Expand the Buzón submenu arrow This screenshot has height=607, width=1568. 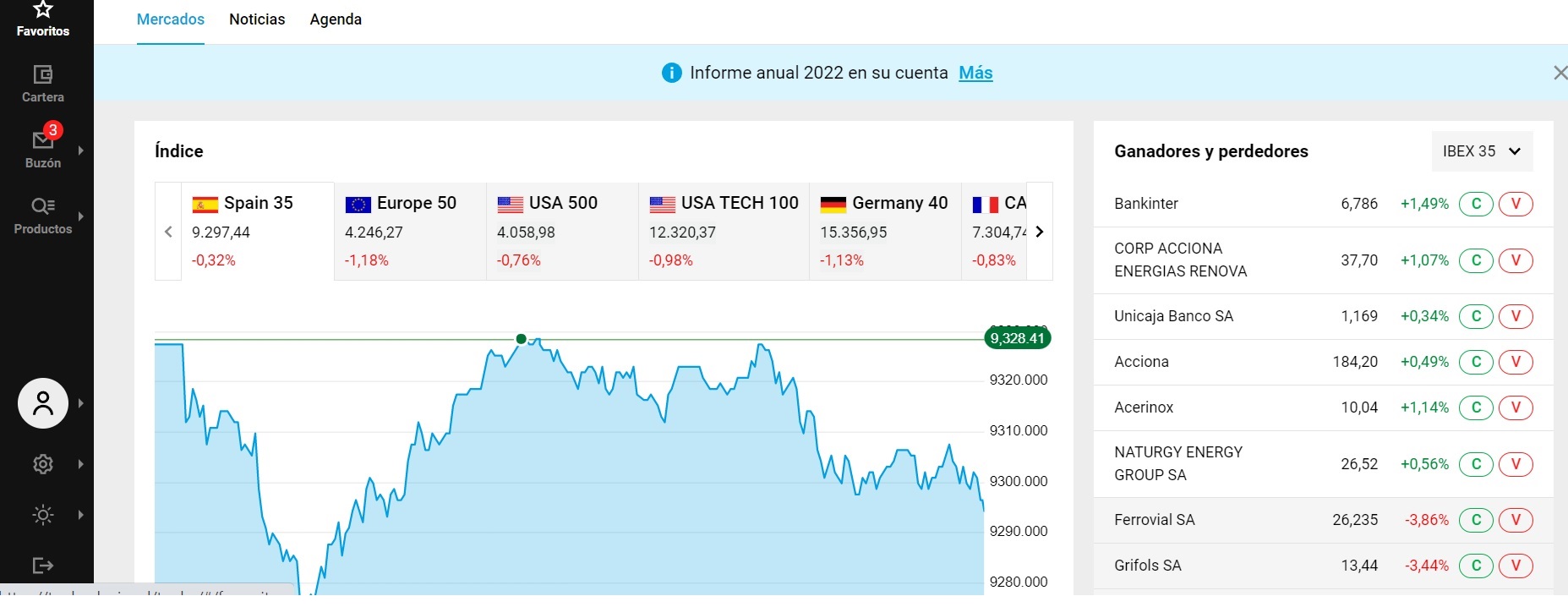point(81,150)
